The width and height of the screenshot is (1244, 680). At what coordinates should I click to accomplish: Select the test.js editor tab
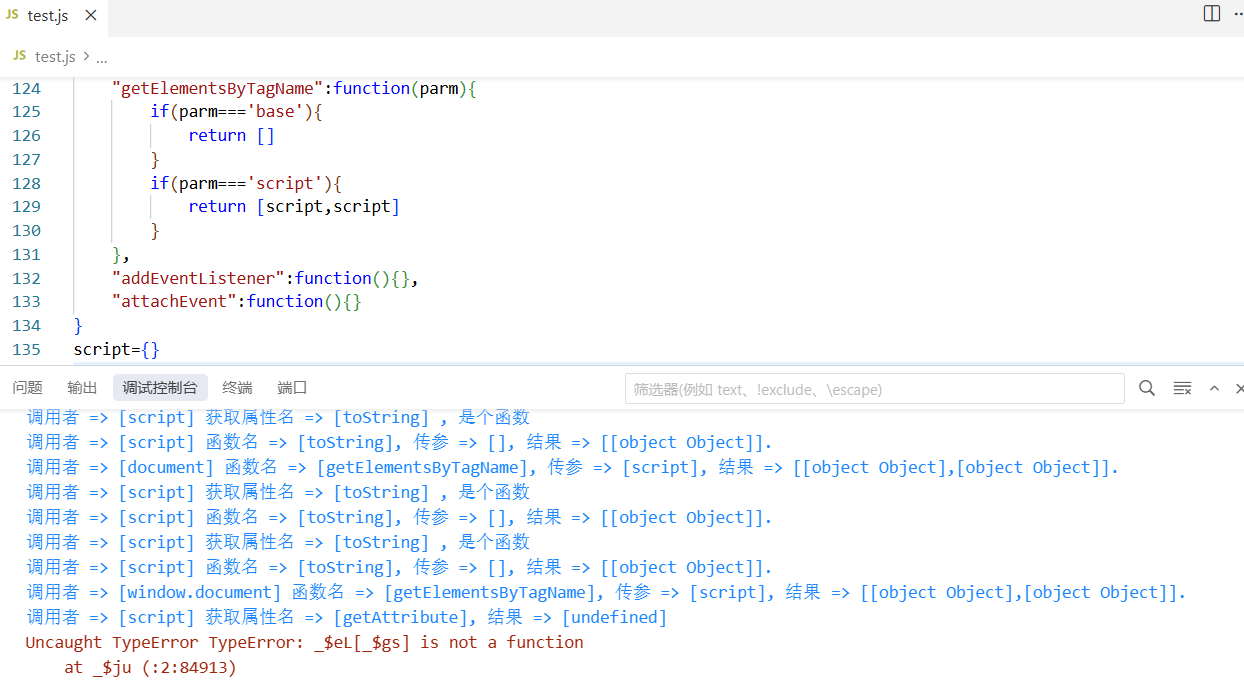click(x=47, y=16)
